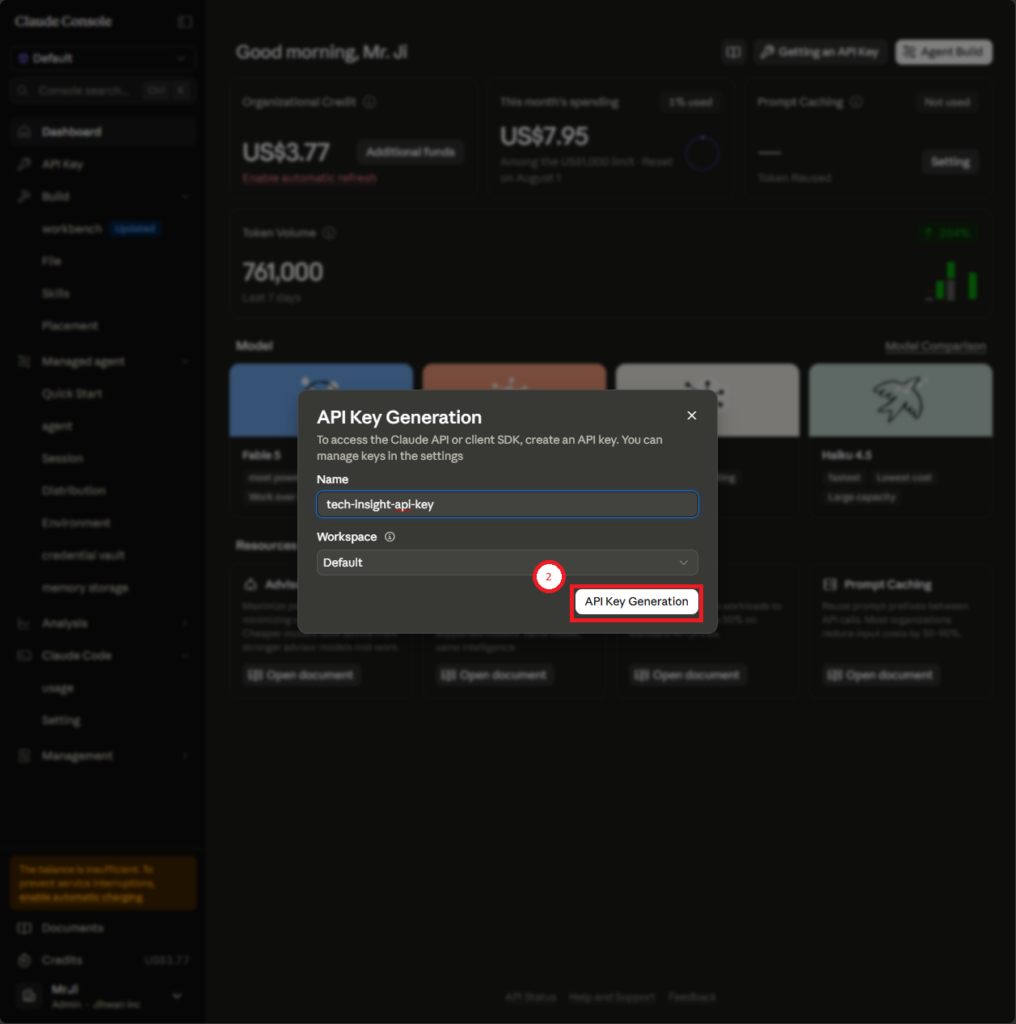Viewport: 1016px width, 1024px height.
Task: Click the Feedback footer link
Action: pos(692,997)
